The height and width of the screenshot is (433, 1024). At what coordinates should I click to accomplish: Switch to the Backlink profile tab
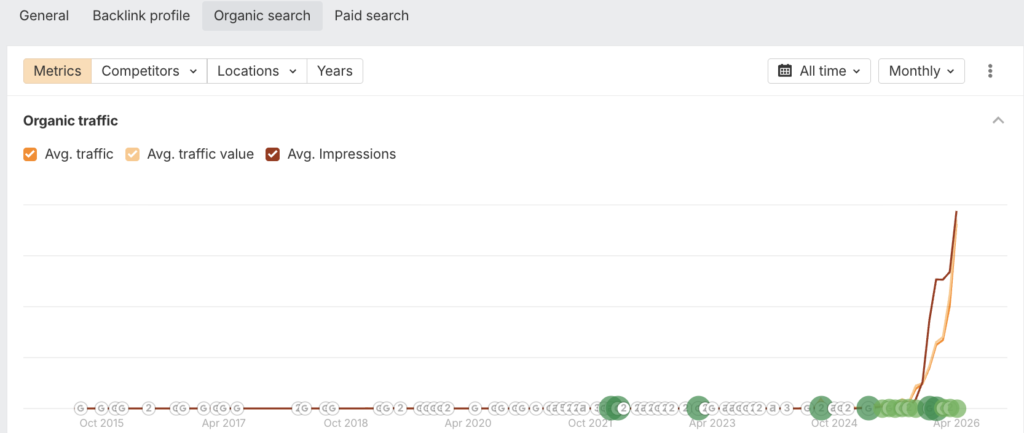pos(141,16)
